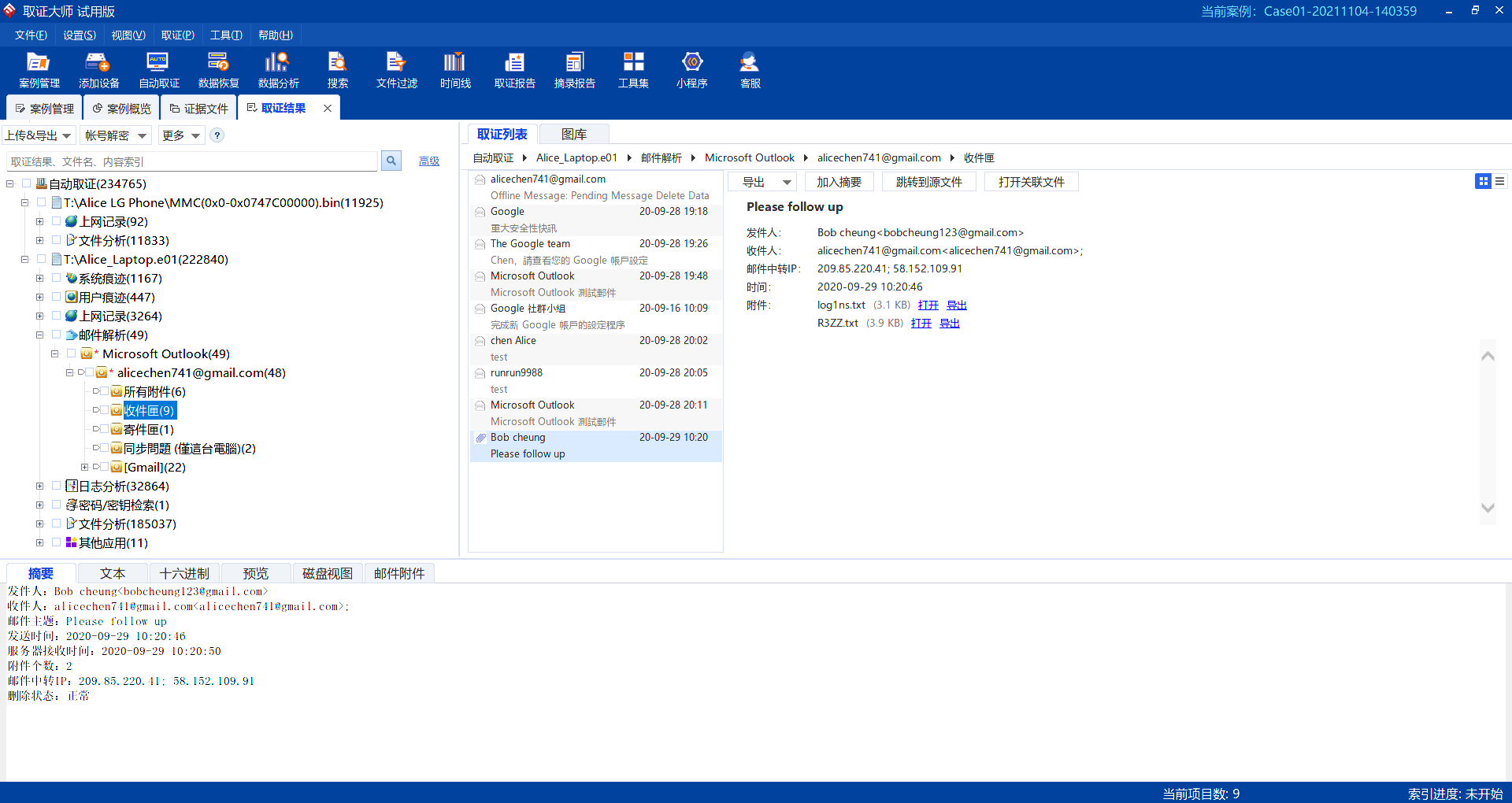Open the 帐号解密 dropdown
Viewport: 1512px width, 803px height.
pyautogui.click(x=116, y=135)
